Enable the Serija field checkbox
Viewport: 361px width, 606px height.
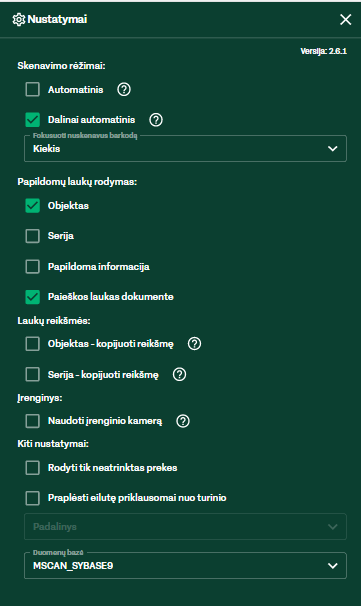coord(32,236)
